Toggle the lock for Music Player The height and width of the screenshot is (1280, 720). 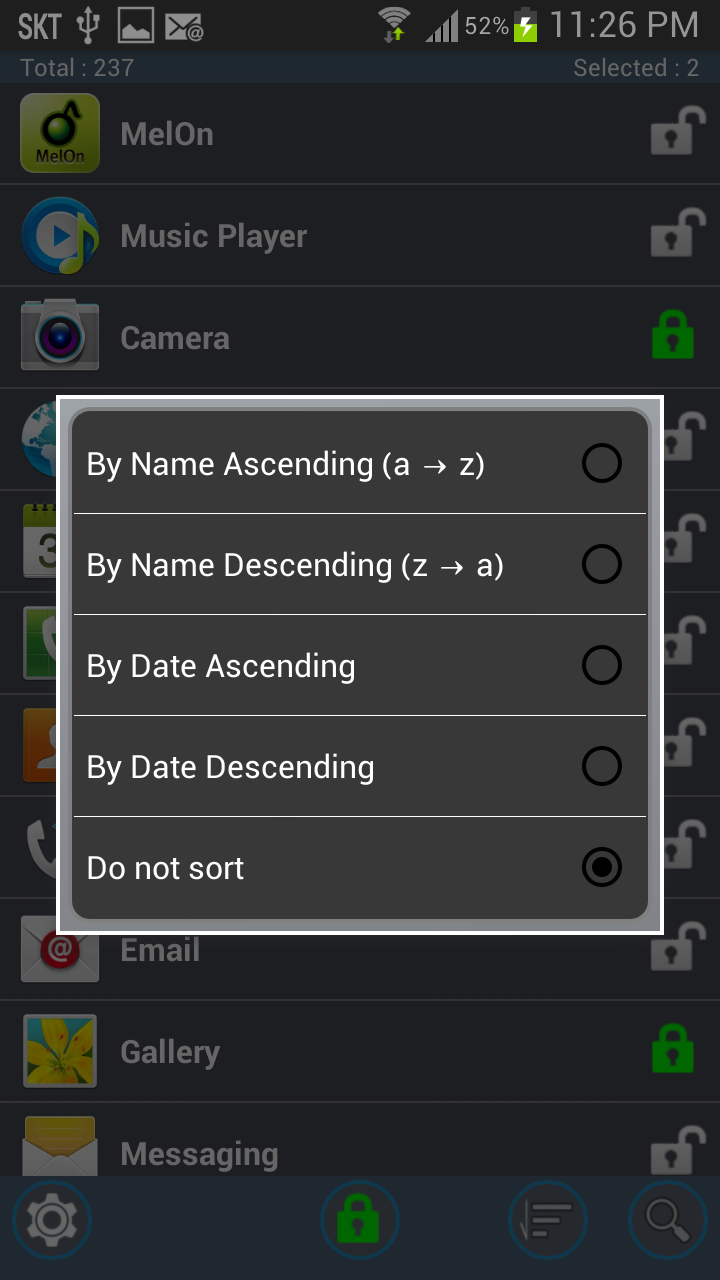coord(671,232)
